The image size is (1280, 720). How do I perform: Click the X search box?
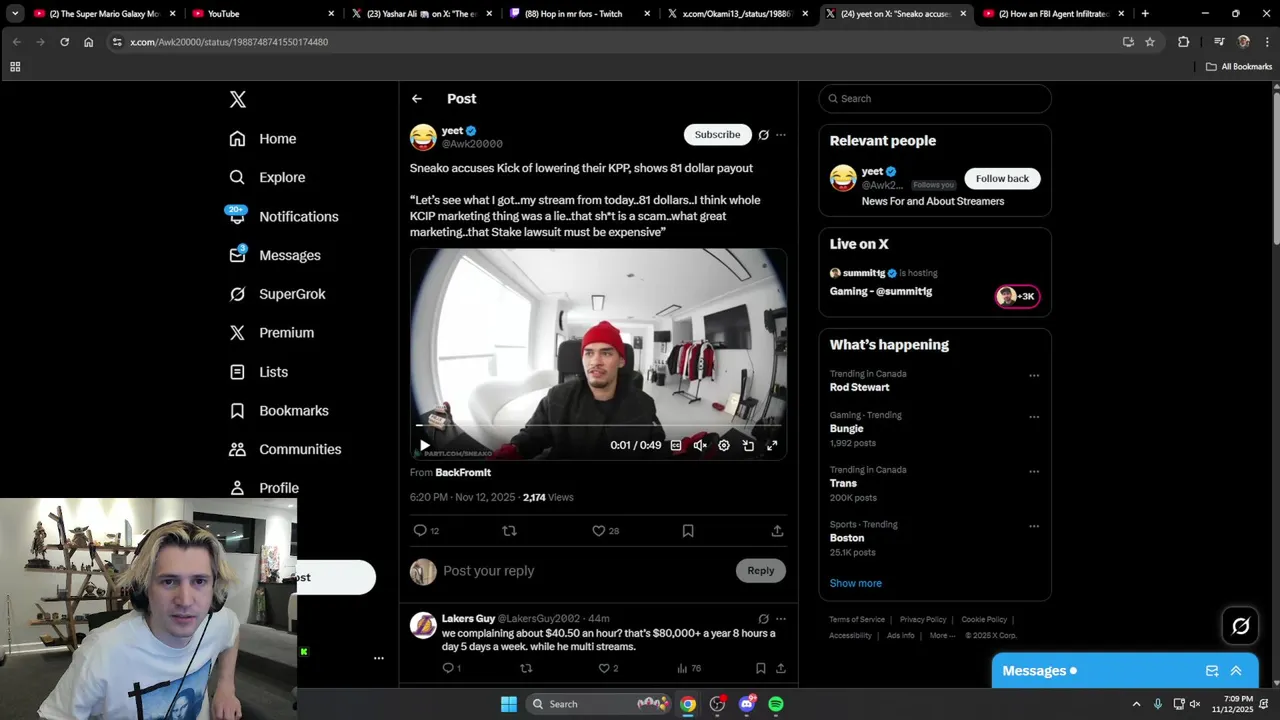[935, 99]
